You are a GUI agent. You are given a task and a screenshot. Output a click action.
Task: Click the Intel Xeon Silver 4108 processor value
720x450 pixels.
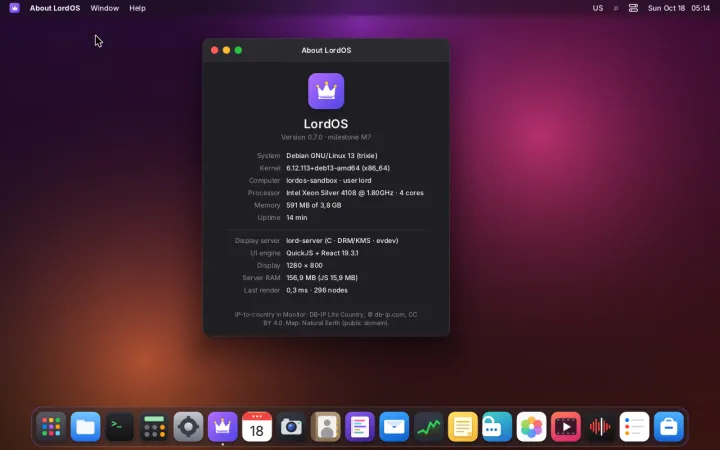[355, 193]
